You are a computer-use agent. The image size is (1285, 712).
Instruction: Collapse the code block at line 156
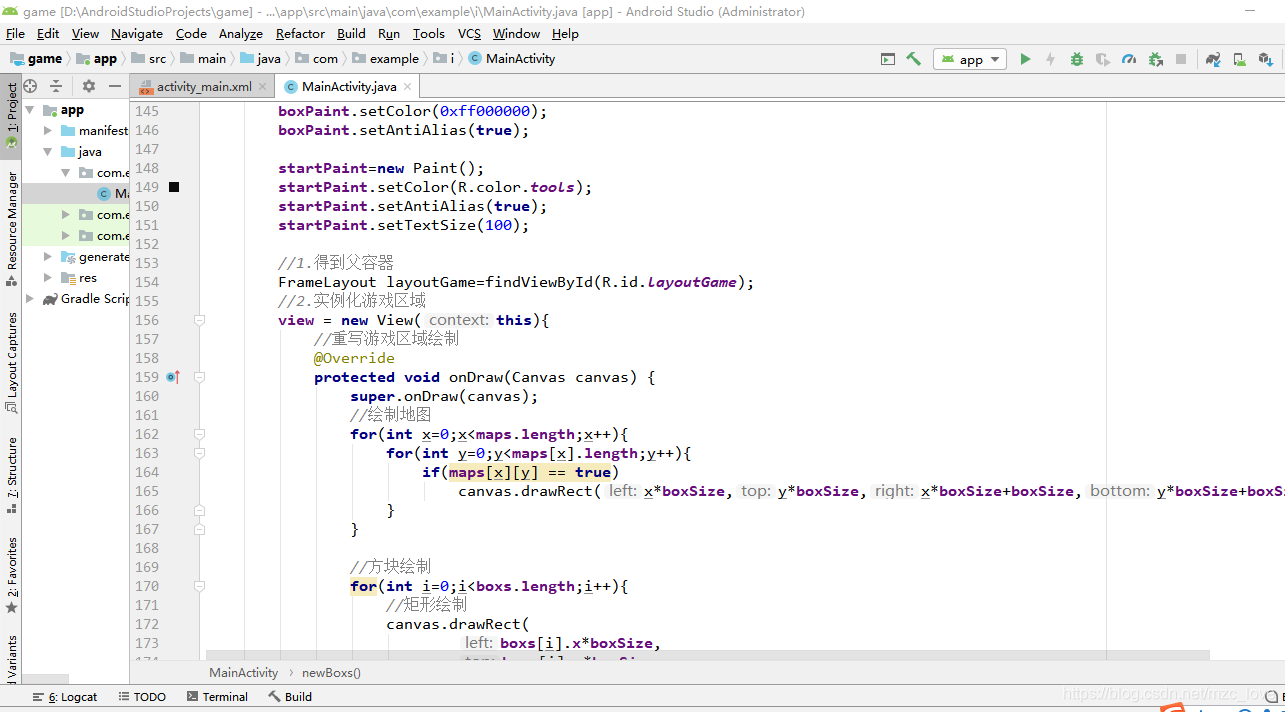point(200,320)
